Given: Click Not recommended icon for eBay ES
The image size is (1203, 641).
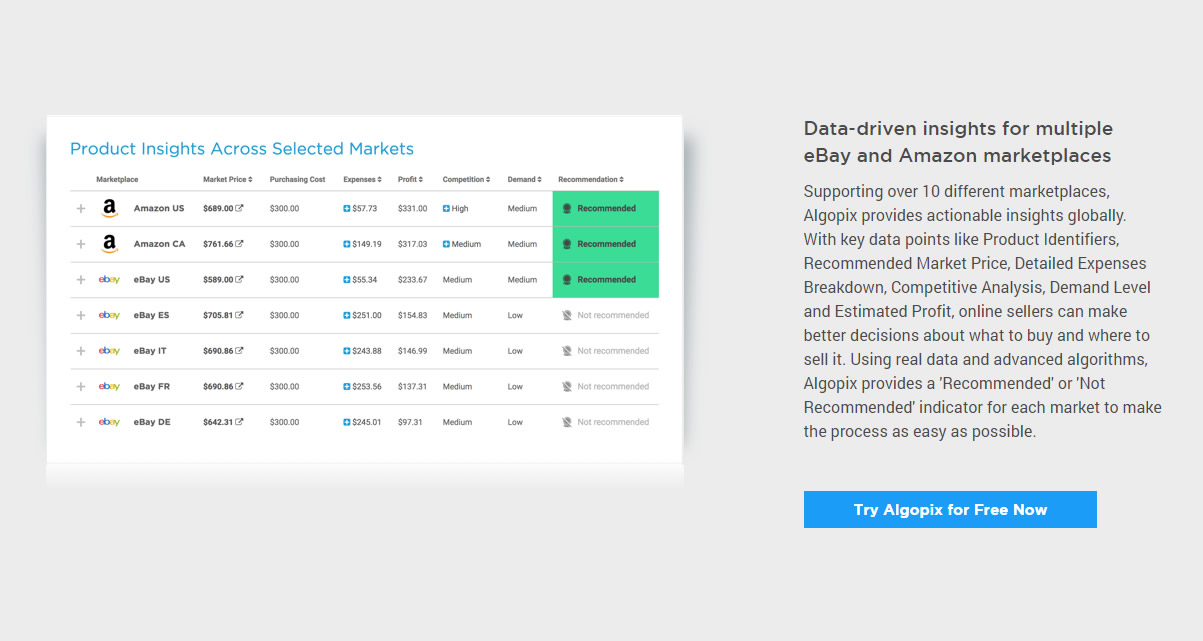Looking at the screenshot, I should tap(567, 315).
